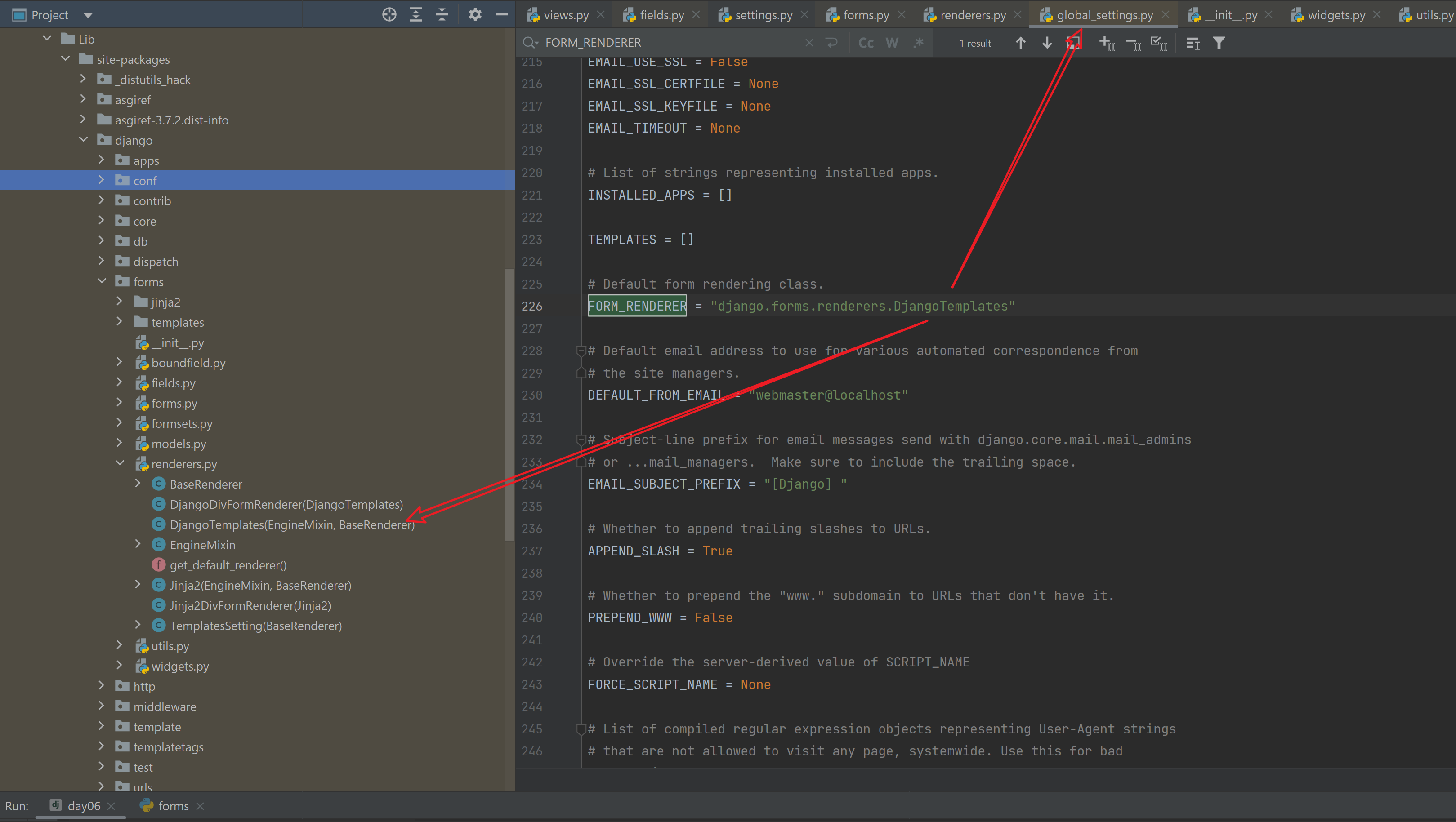Click the Locate/Select Opened File icon

click(389, 15)
